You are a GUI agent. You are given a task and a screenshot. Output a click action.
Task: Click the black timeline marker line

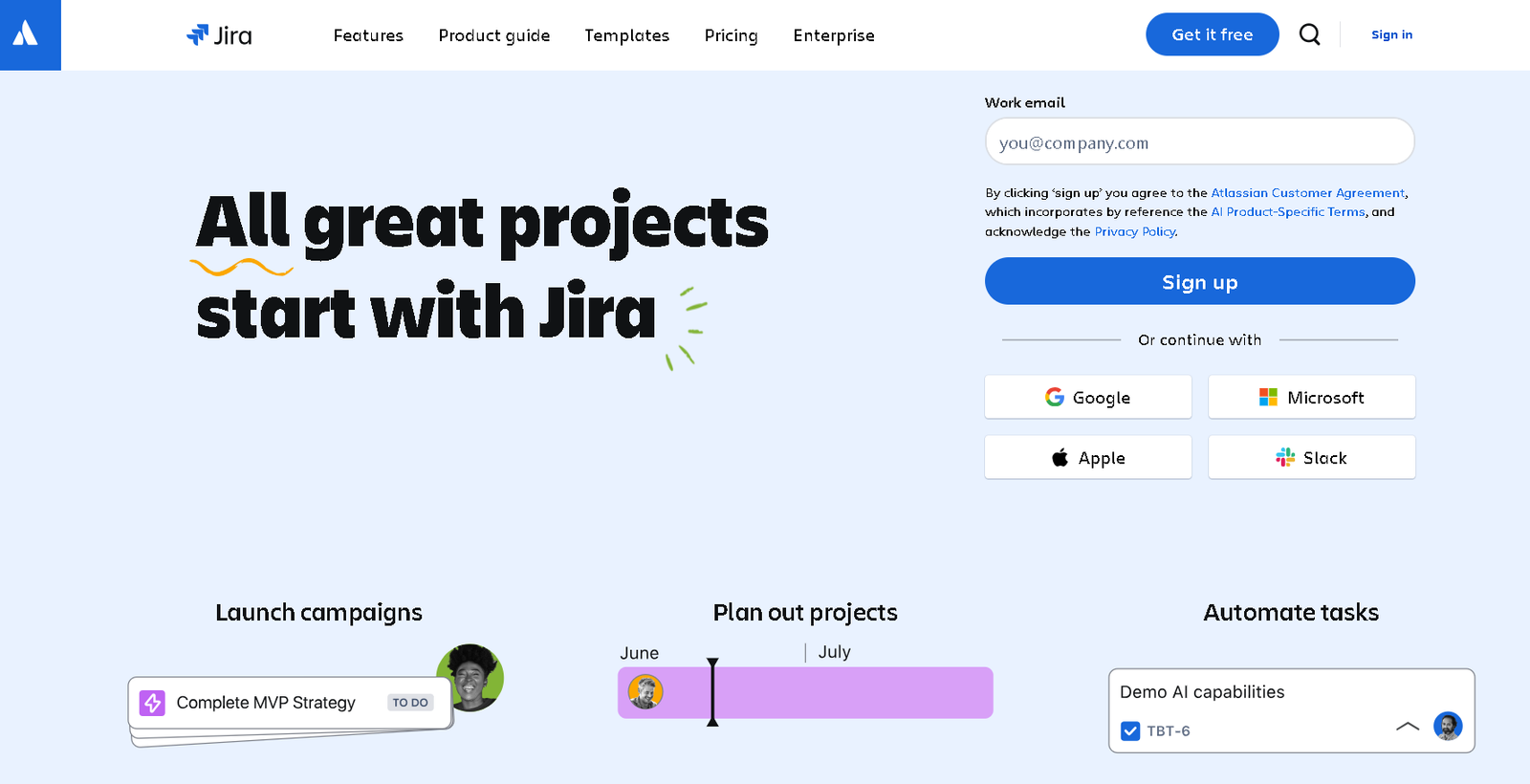712,692
